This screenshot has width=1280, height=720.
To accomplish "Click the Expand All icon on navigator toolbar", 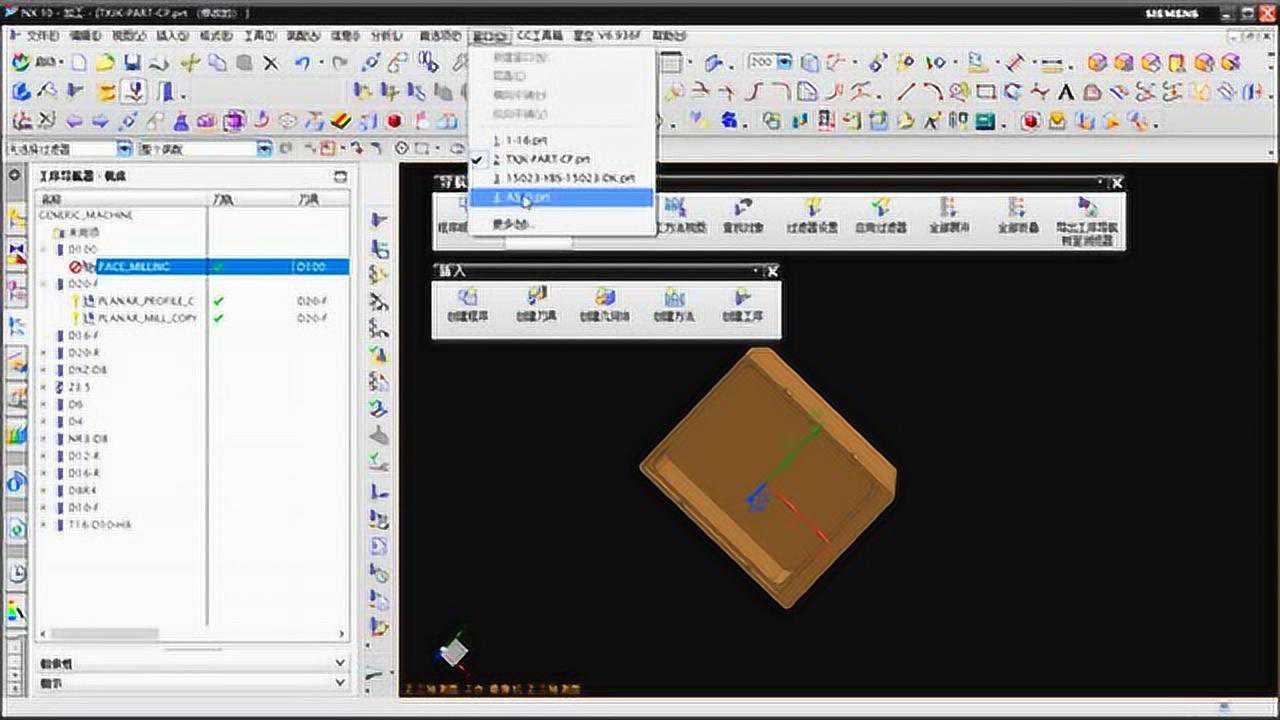I will point(950,210).
